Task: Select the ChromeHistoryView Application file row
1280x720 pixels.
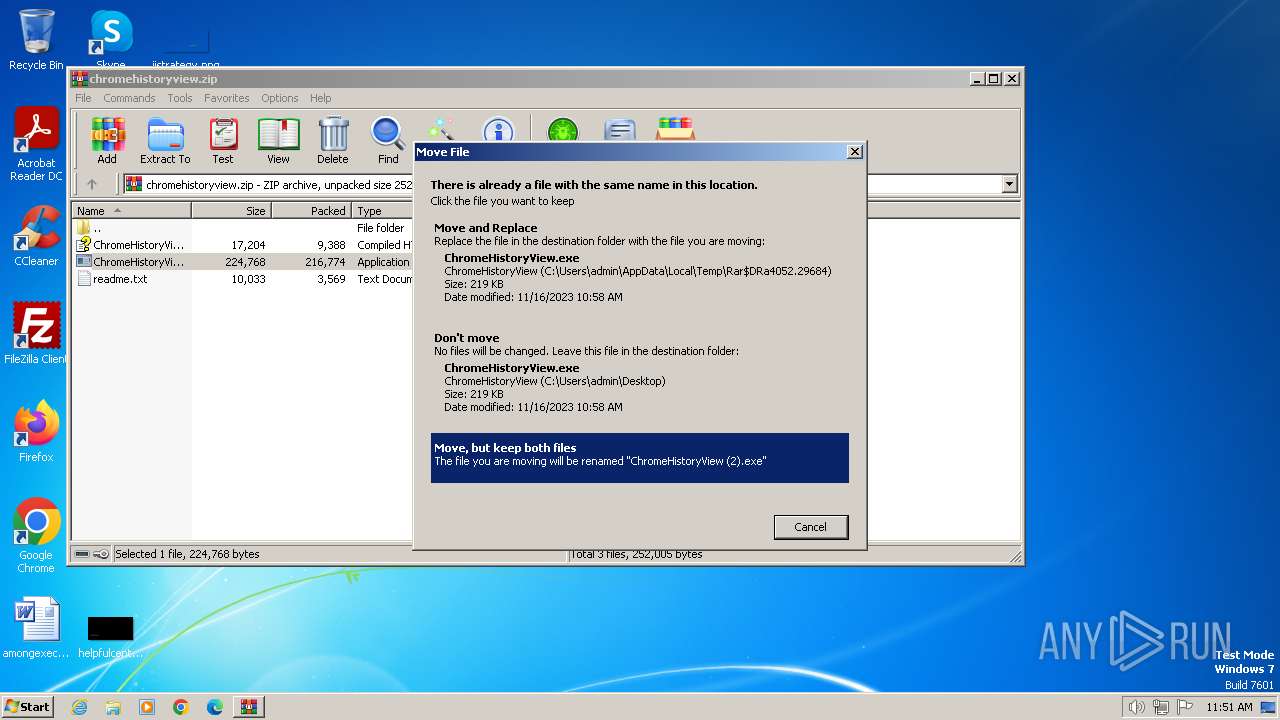Action: 243,262
